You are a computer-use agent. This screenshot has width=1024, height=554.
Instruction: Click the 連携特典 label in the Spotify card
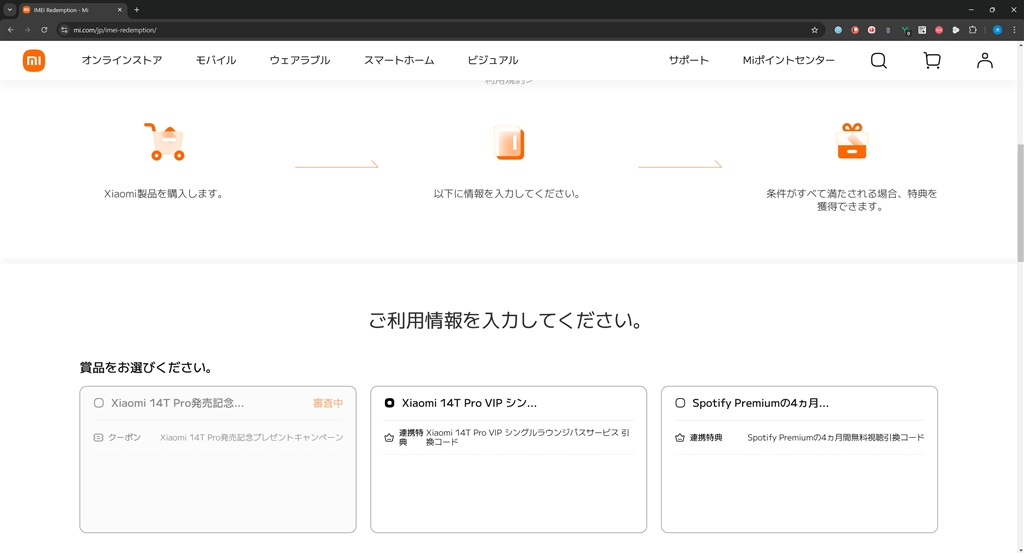706,438
